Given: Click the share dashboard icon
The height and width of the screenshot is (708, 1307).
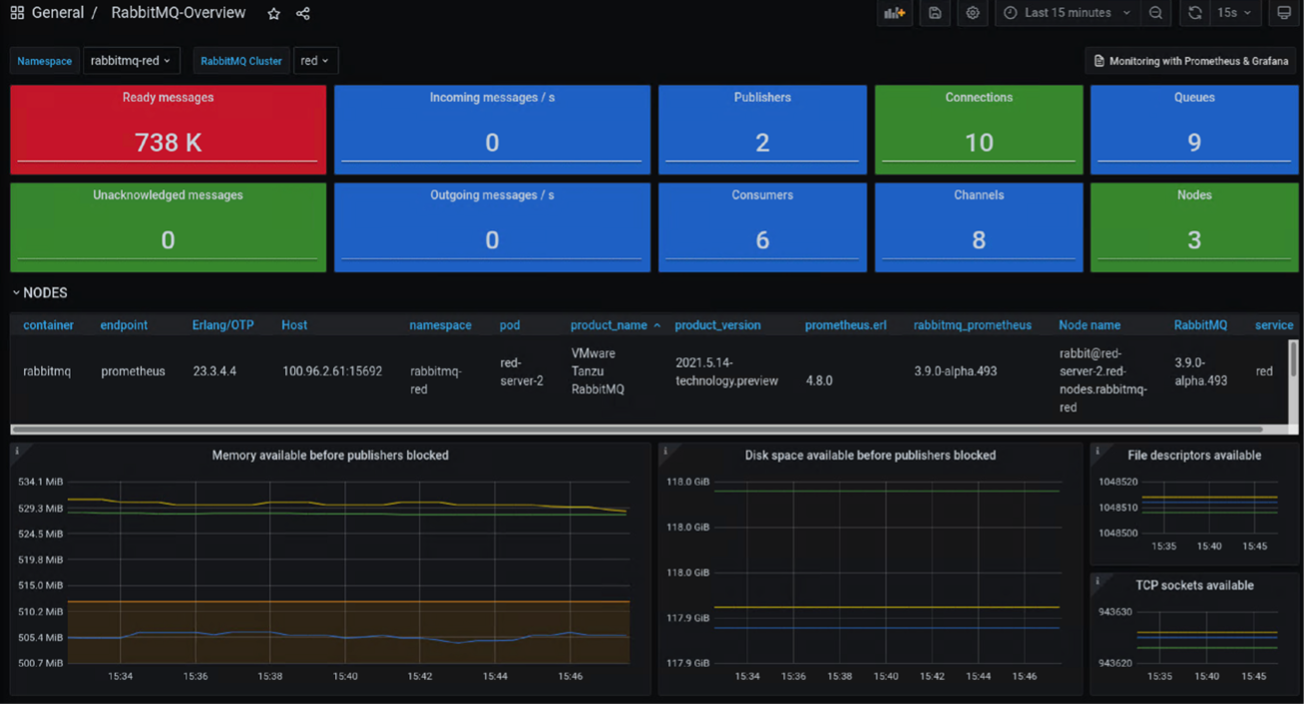Looking at the screenshot, I should pos(303,14).
